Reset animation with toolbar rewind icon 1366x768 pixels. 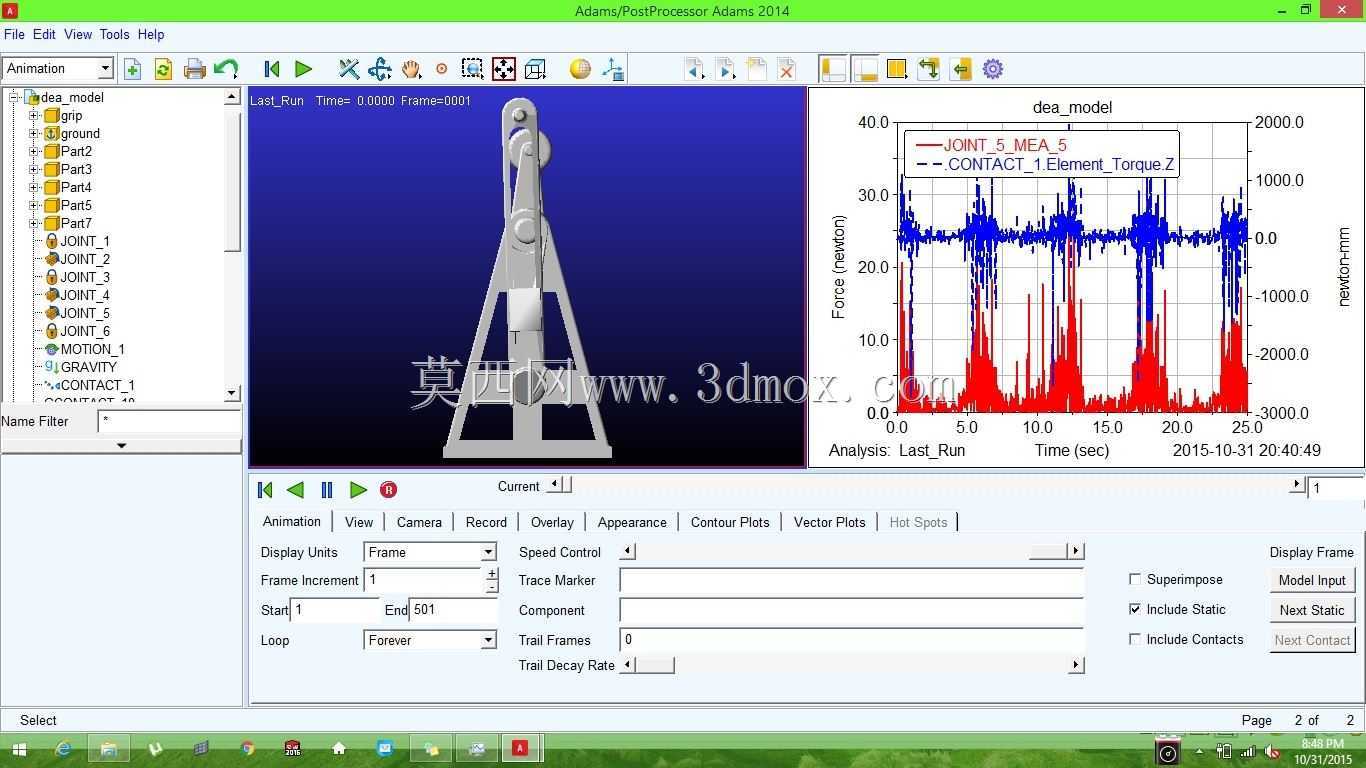tap(271, 69)
